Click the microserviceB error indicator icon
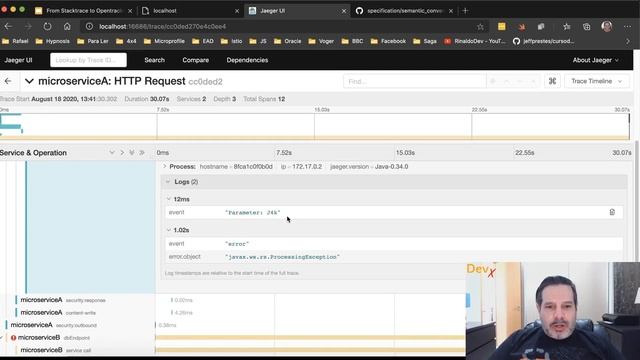The image size is (640, 360). (13, 338)
